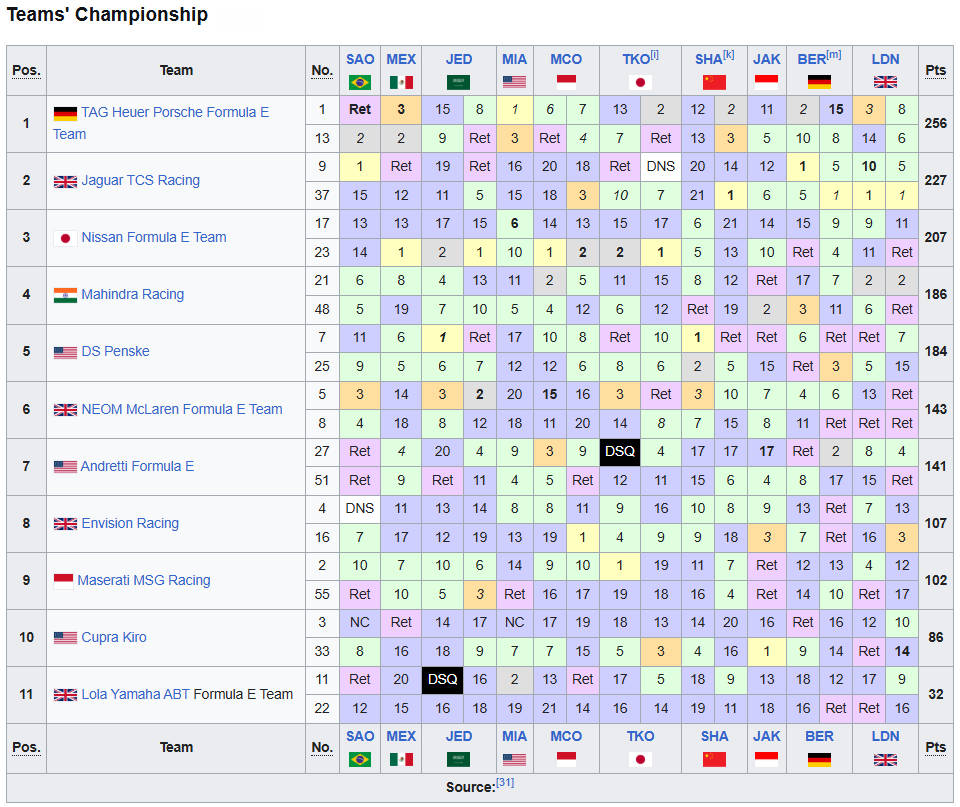Click JAK race link in top header

(x=767, y=59)
